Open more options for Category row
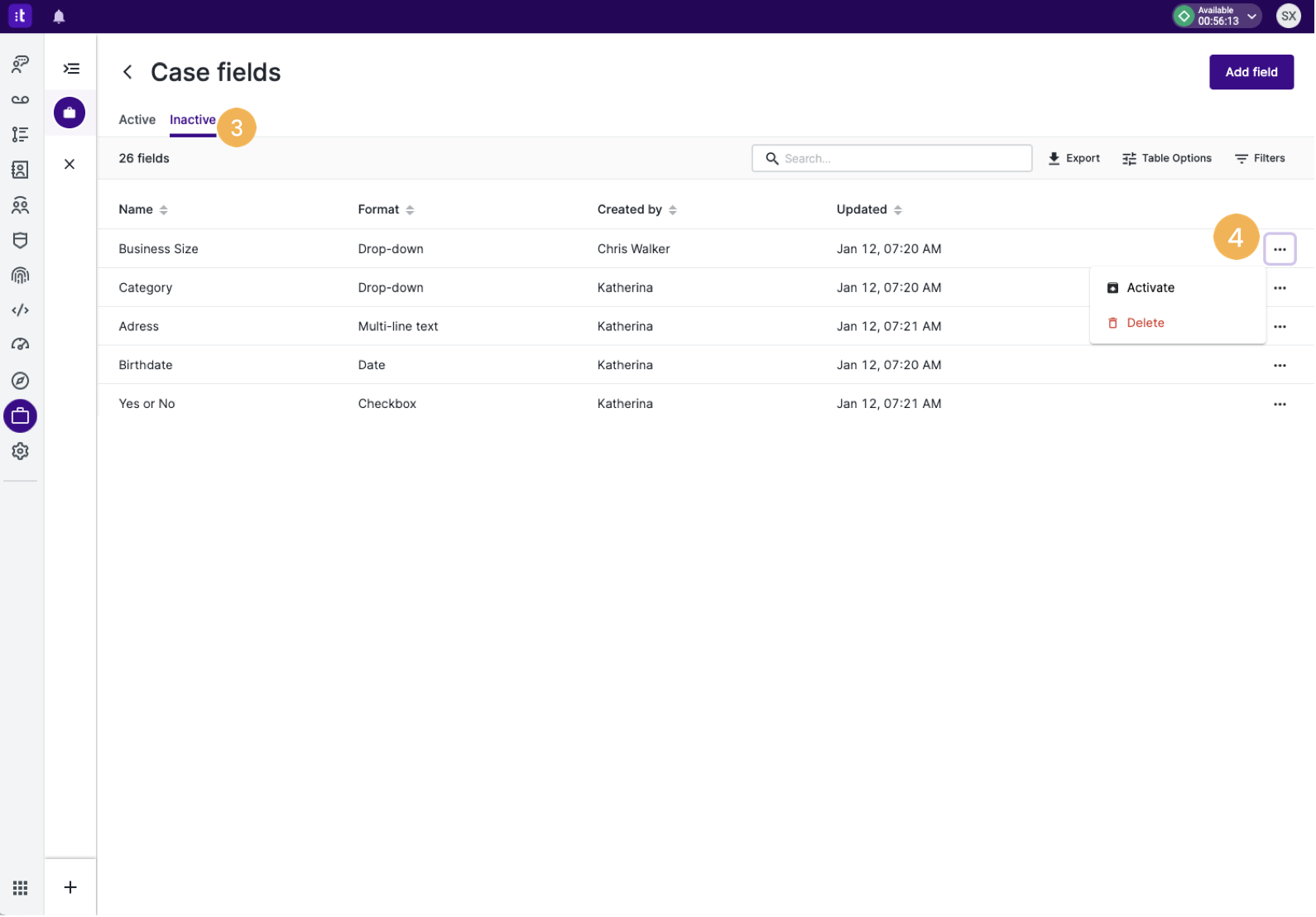This screenshot has width=1316, height=917. point(1280,288)
